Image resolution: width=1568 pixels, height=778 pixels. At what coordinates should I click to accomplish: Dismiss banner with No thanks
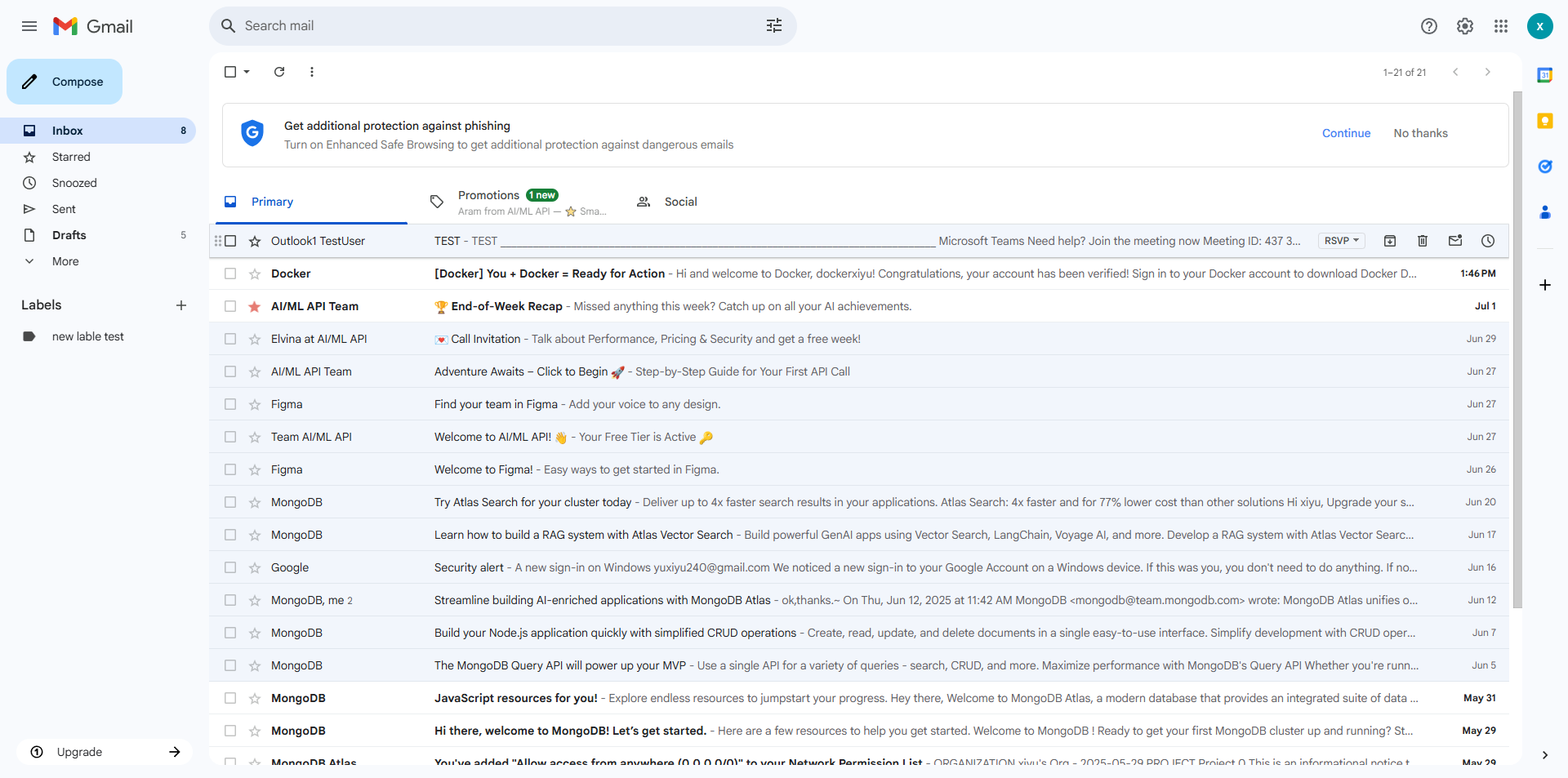(1420, 133)
